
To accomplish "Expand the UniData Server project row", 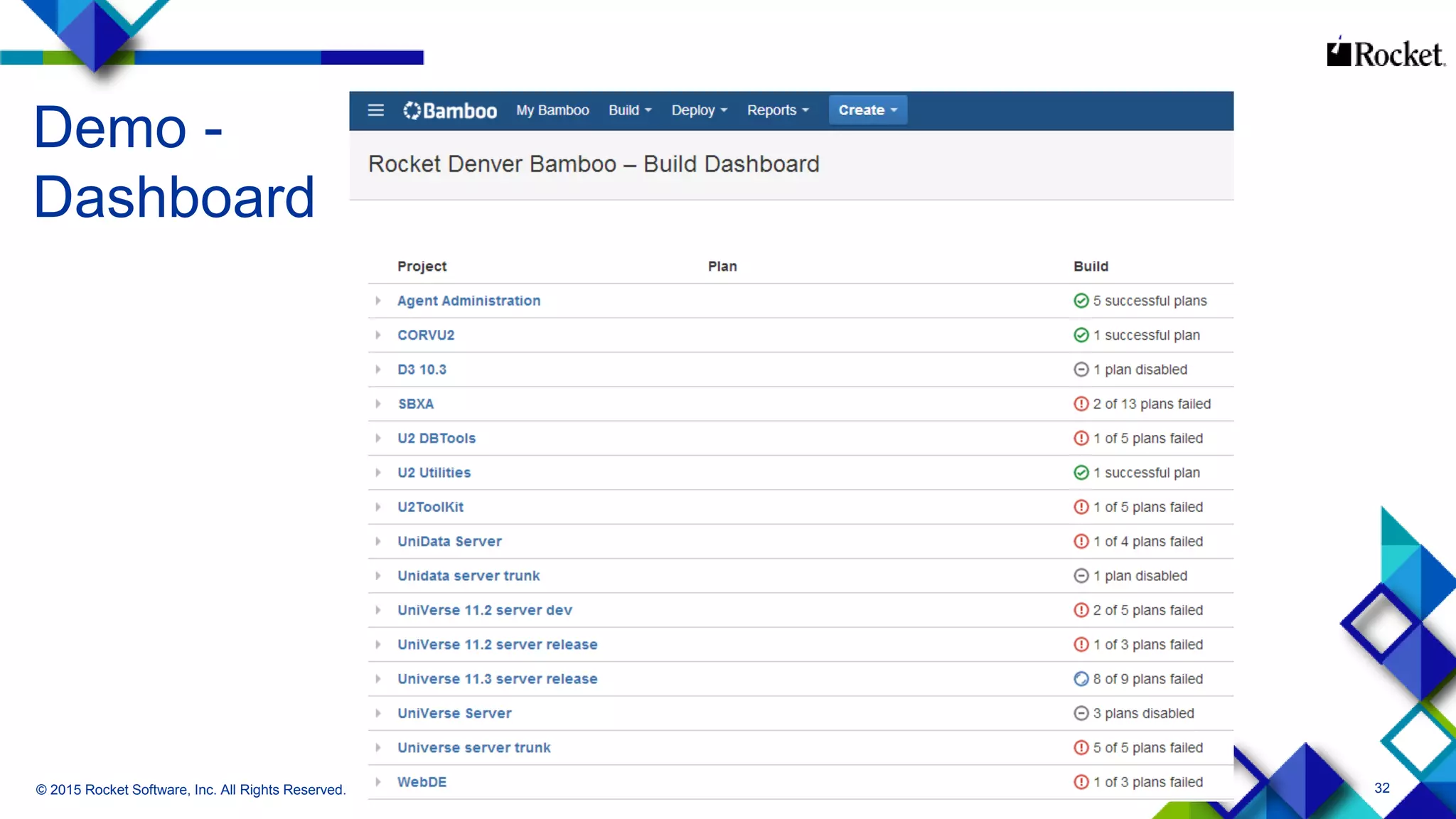I will tap(378, 541).
